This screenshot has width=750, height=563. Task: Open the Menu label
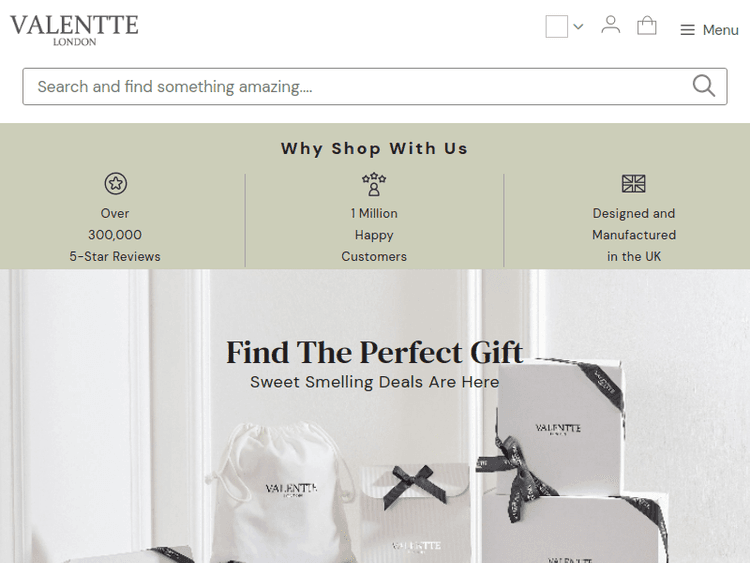[720, 30]
